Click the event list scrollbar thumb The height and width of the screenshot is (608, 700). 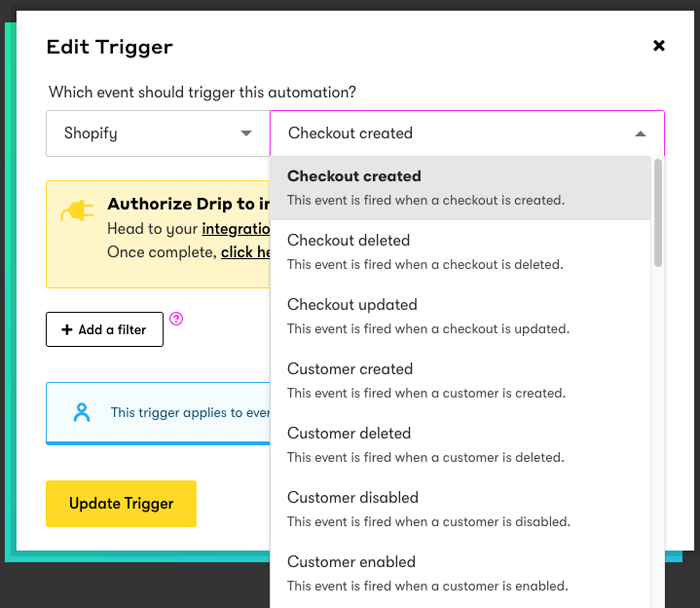click(657, 212)
